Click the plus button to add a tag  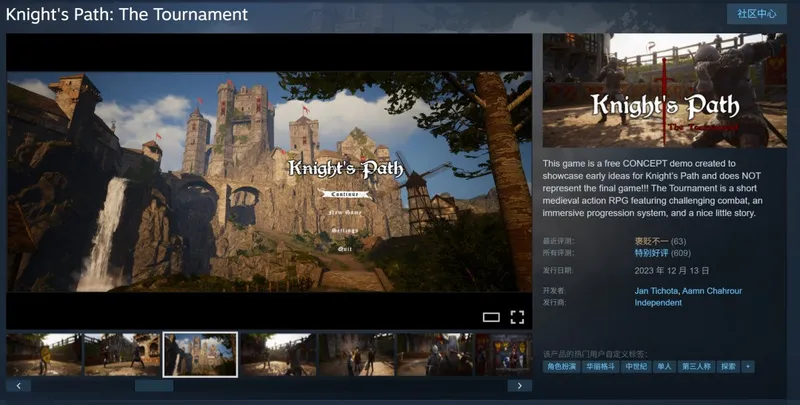[x=747, y=367]
